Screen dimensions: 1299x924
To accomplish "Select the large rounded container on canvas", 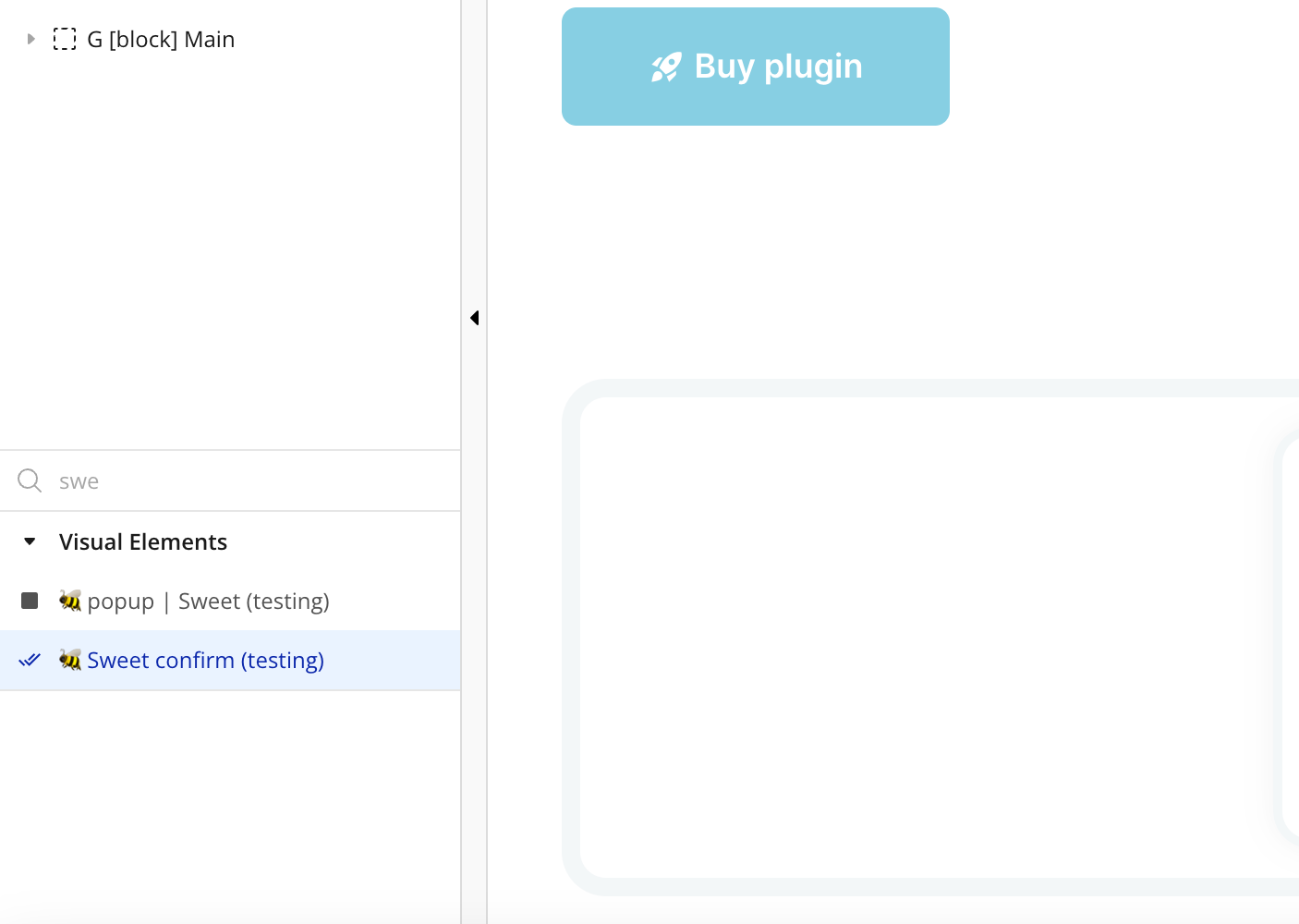I will pyautogui.click(x=930, y=638).
